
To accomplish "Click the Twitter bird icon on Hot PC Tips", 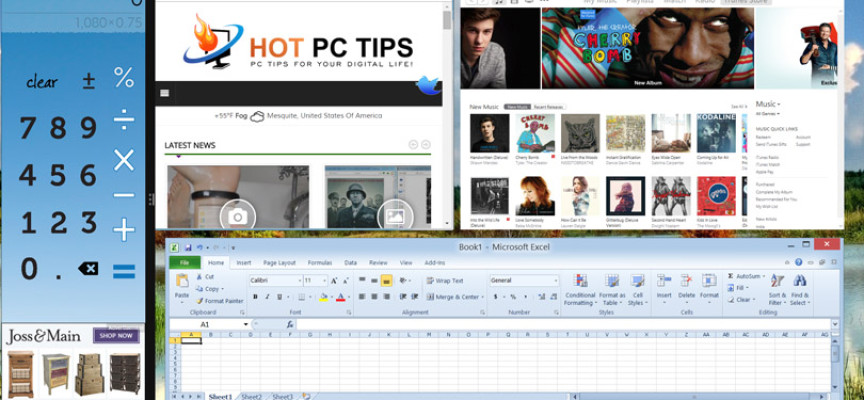I will click(428, 85).
